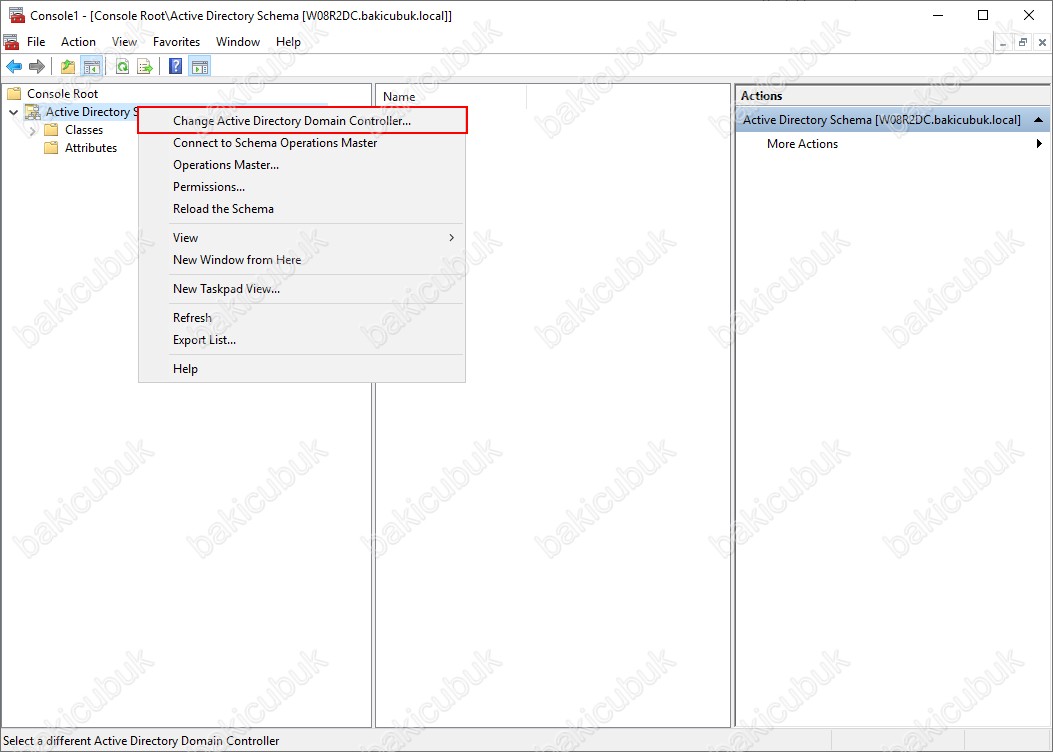Select Reload the Schema
Image resolution: width=1053 pixels, height=752 pixels.
click(x=302, y=209)
